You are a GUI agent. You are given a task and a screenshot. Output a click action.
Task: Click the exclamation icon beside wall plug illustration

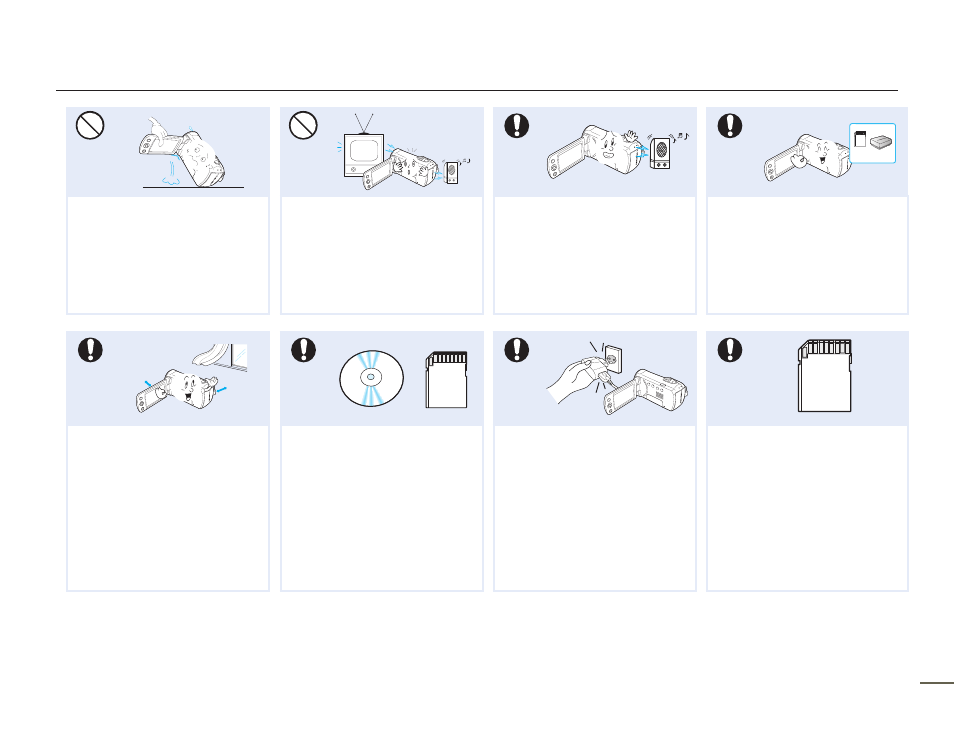tap(517, 350)
